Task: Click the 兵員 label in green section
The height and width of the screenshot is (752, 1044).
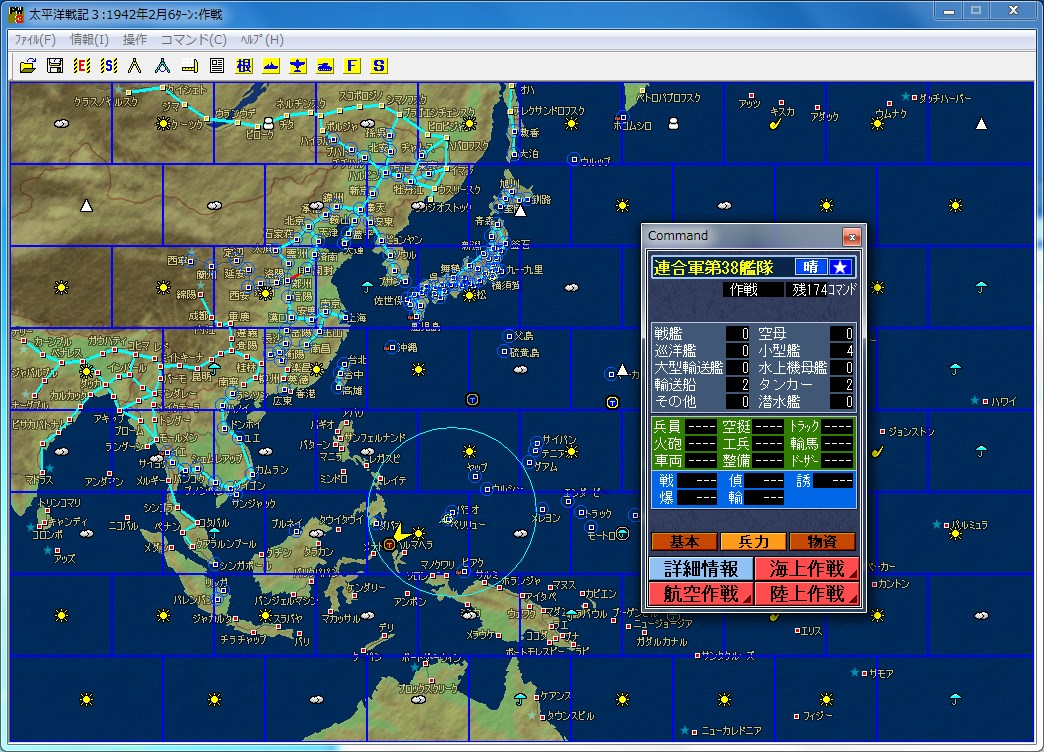Action: (x=667, y=426)
